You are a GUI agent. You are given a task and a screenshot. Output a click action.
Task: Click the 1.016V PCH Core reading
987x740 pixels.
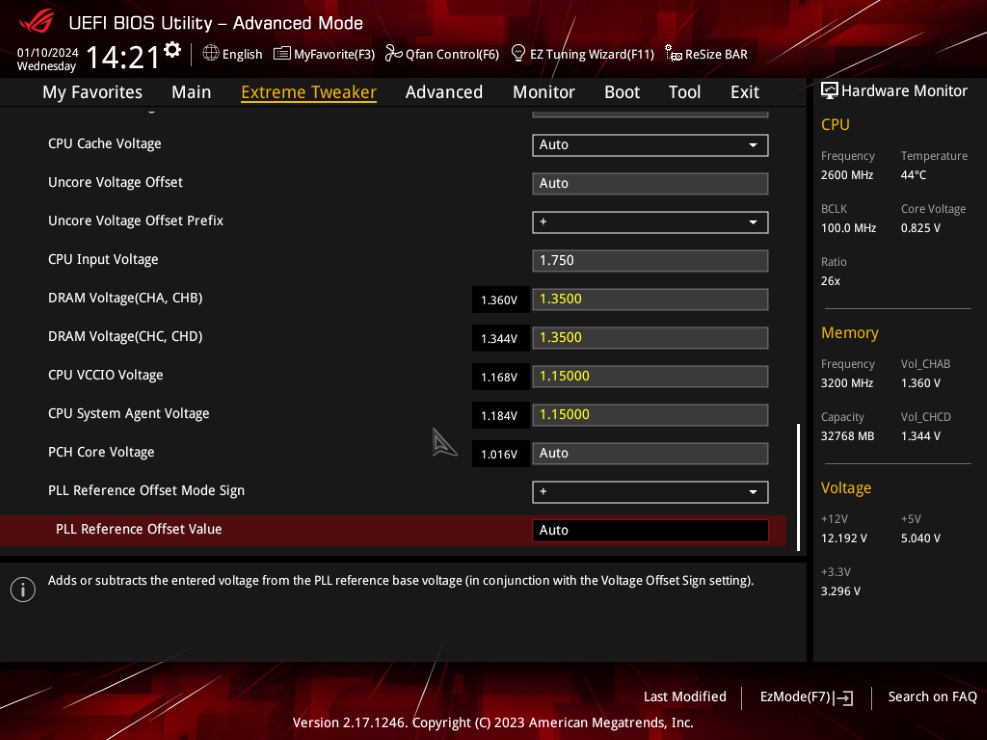[x=499, y=454]
